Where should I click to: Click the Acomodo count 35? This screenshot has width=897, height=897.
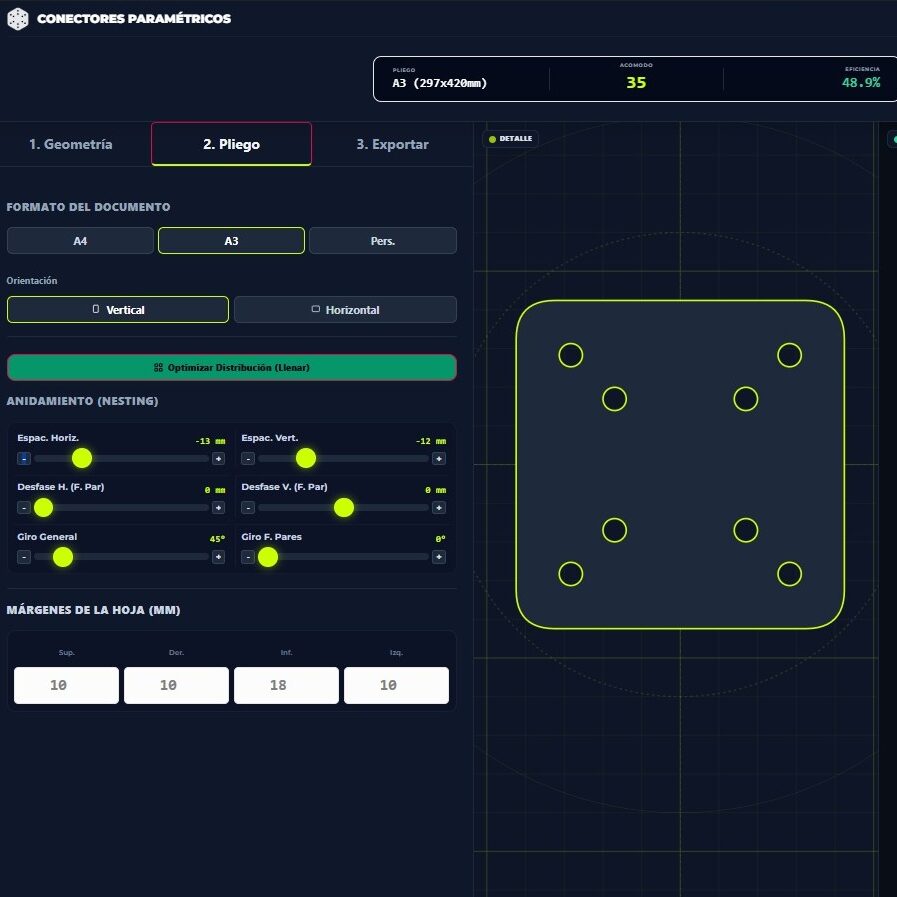pyautogui.click(x=636, y=83)
